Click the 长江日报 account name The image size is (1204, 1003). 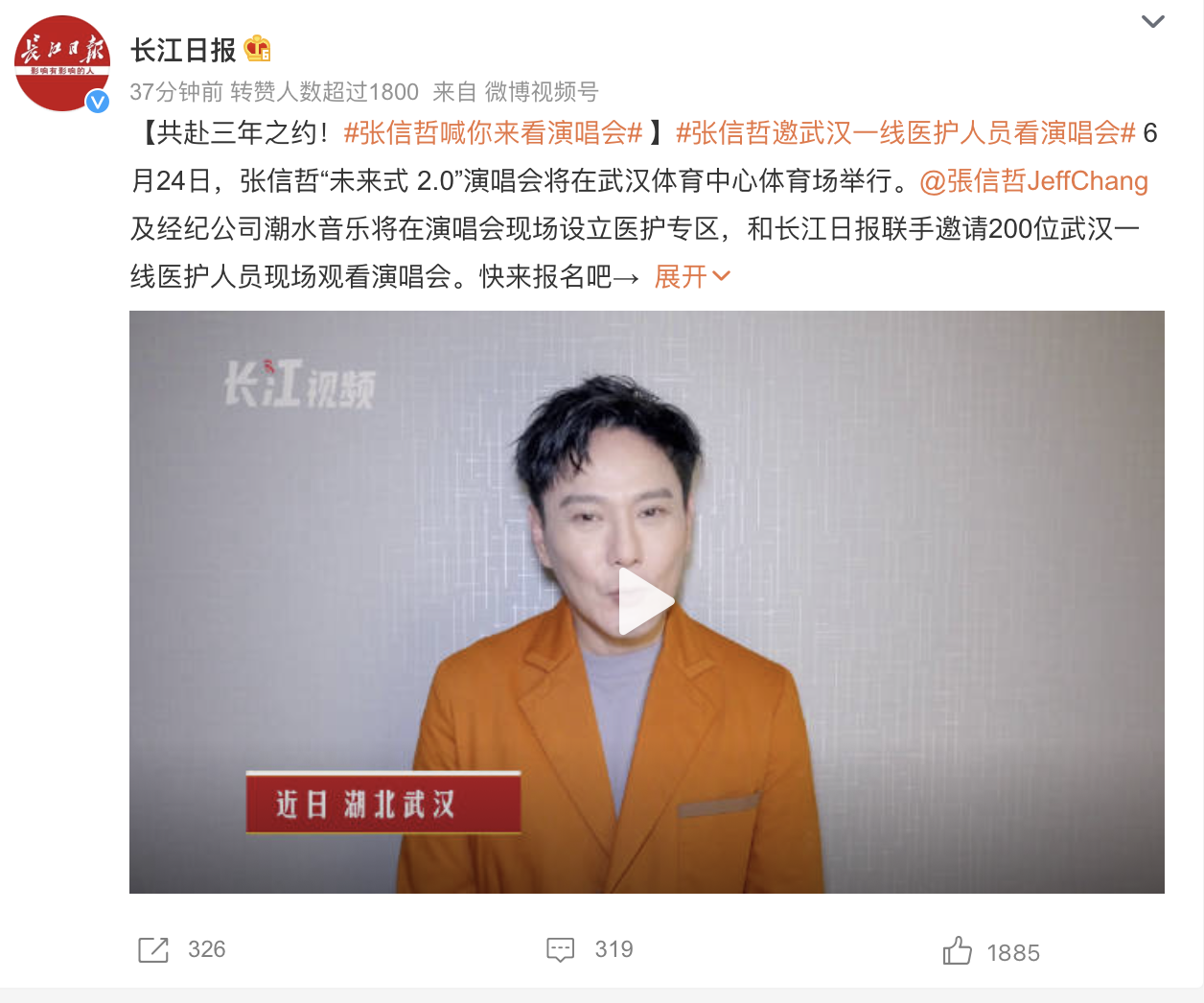point(183,50)
